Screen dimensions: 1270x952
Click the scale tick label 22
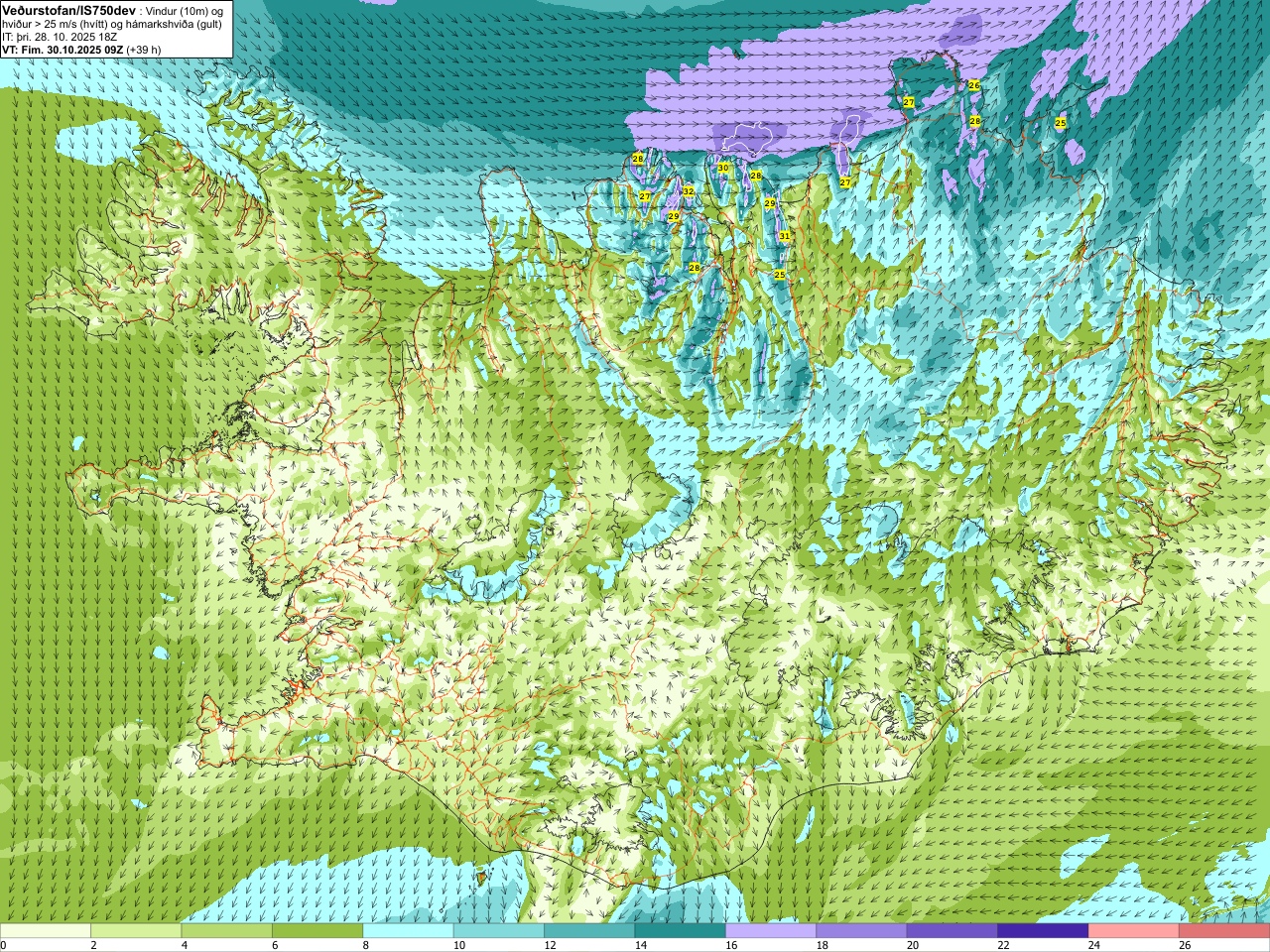point(1003,945)
